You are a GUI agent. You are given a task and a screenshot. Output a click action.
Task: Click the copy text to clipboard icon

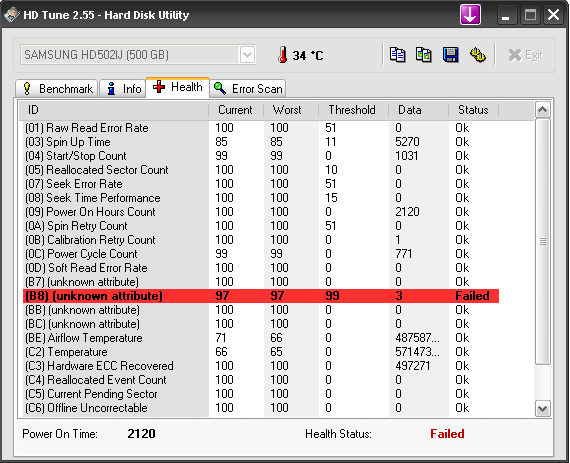[x=397, y=55]
